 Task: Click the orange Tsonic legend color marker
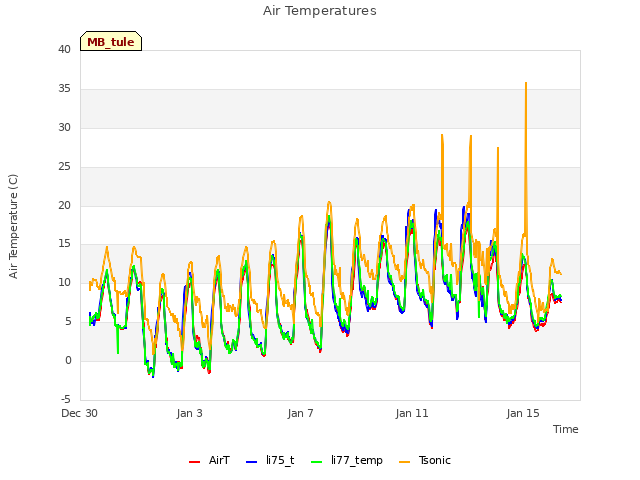[x=404, y=462]
